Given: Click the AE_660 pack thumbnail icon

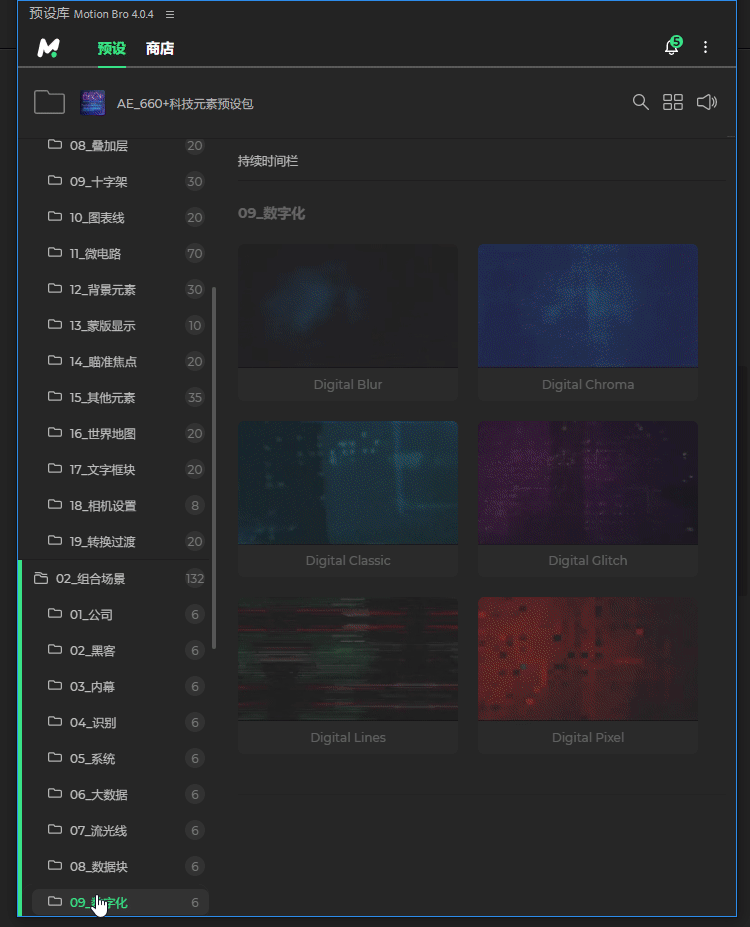Looking at the screenshot, I should pos(93,103).
